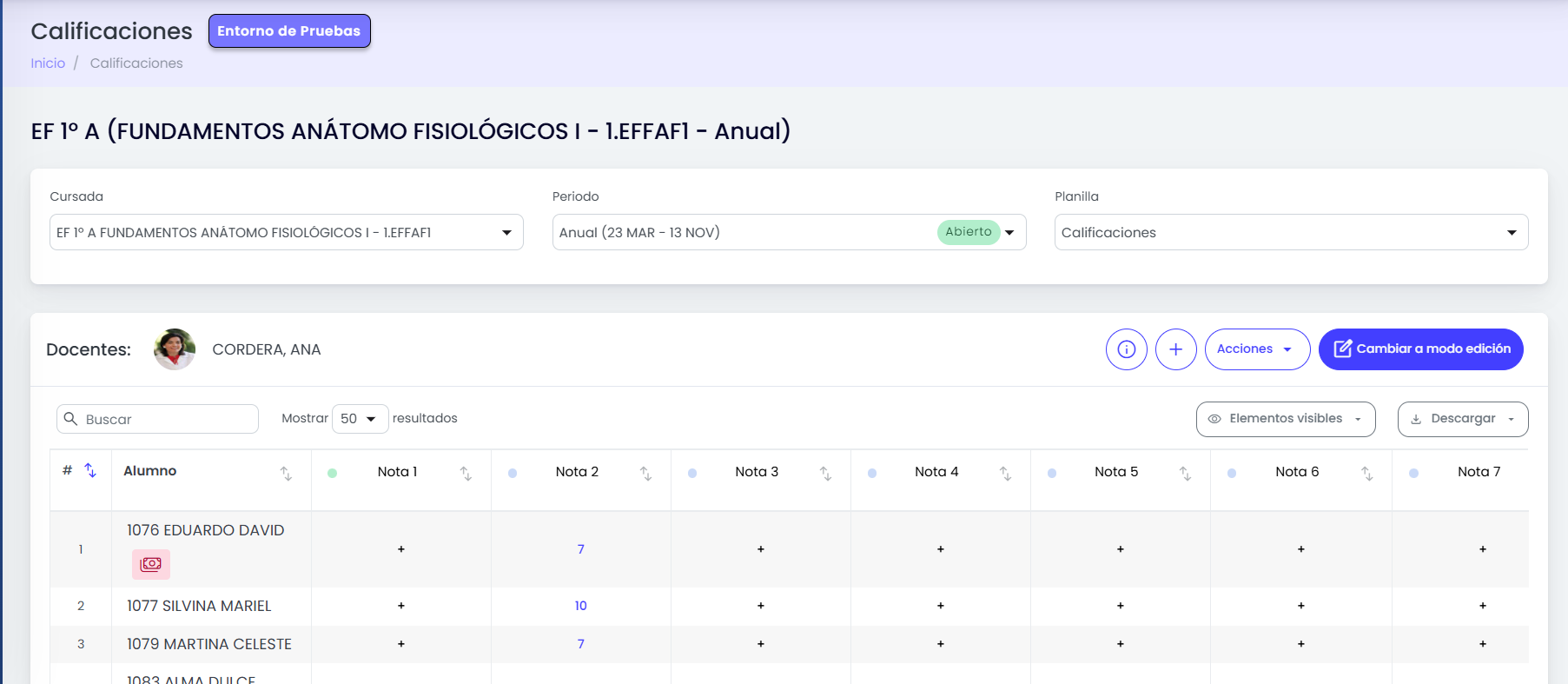Open the Elementos visibles visibility menu
Screen dimensions: 1568x684
tap(1285, 419)
